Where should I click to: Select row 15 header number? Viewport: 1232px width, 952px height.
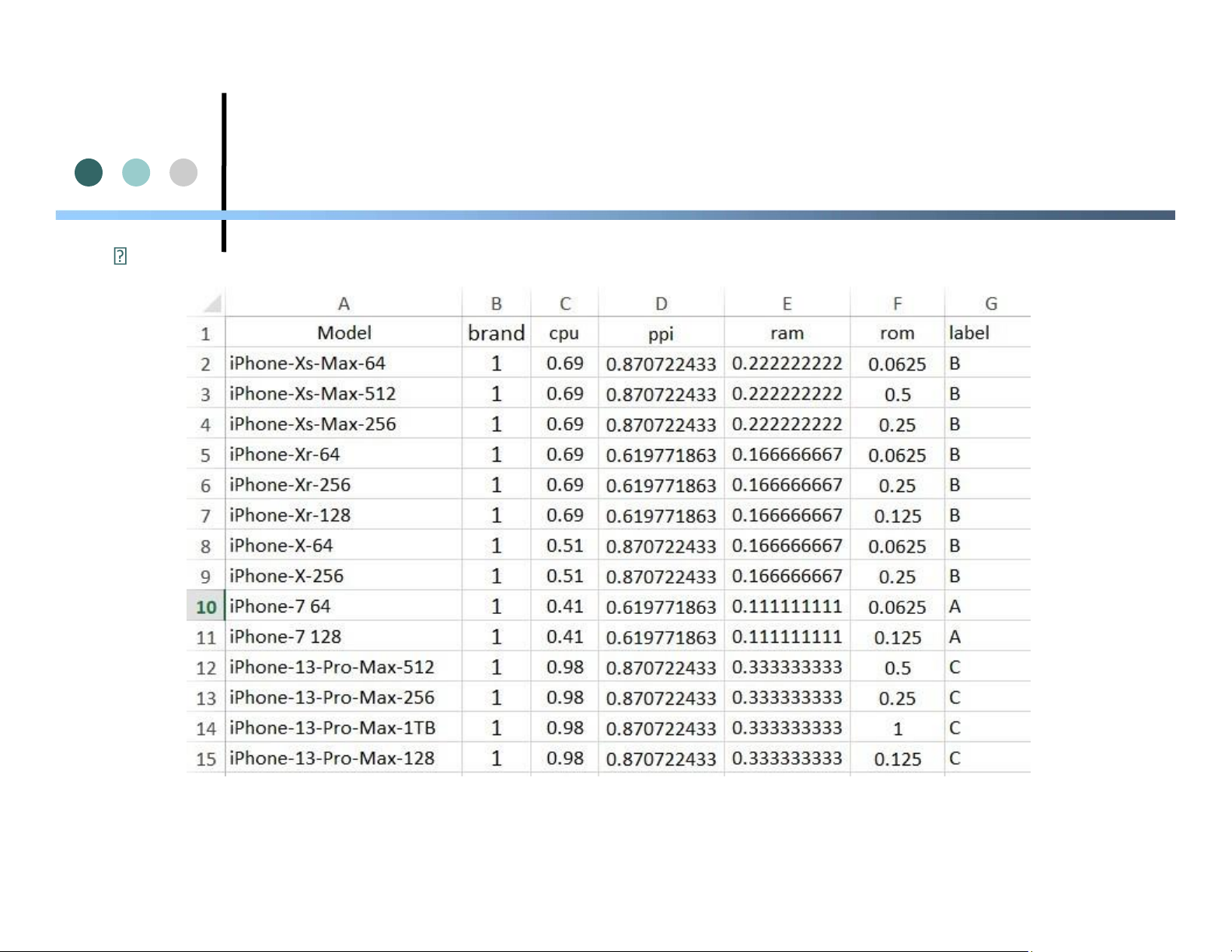[206, 758]
